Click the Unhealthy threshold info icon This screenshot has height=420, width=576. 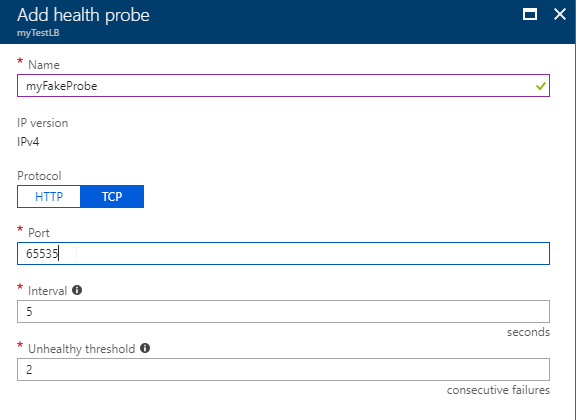coord(145,348)
